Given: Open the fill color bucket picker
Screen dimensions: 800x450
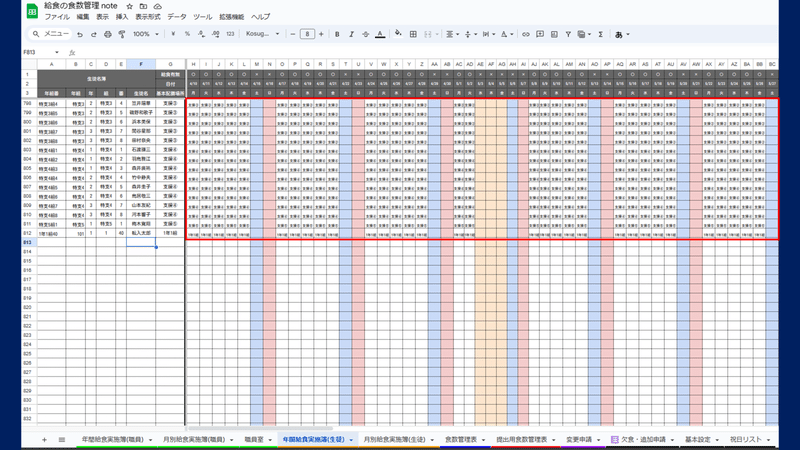Looking at the screenshot, I should point(398,34).
